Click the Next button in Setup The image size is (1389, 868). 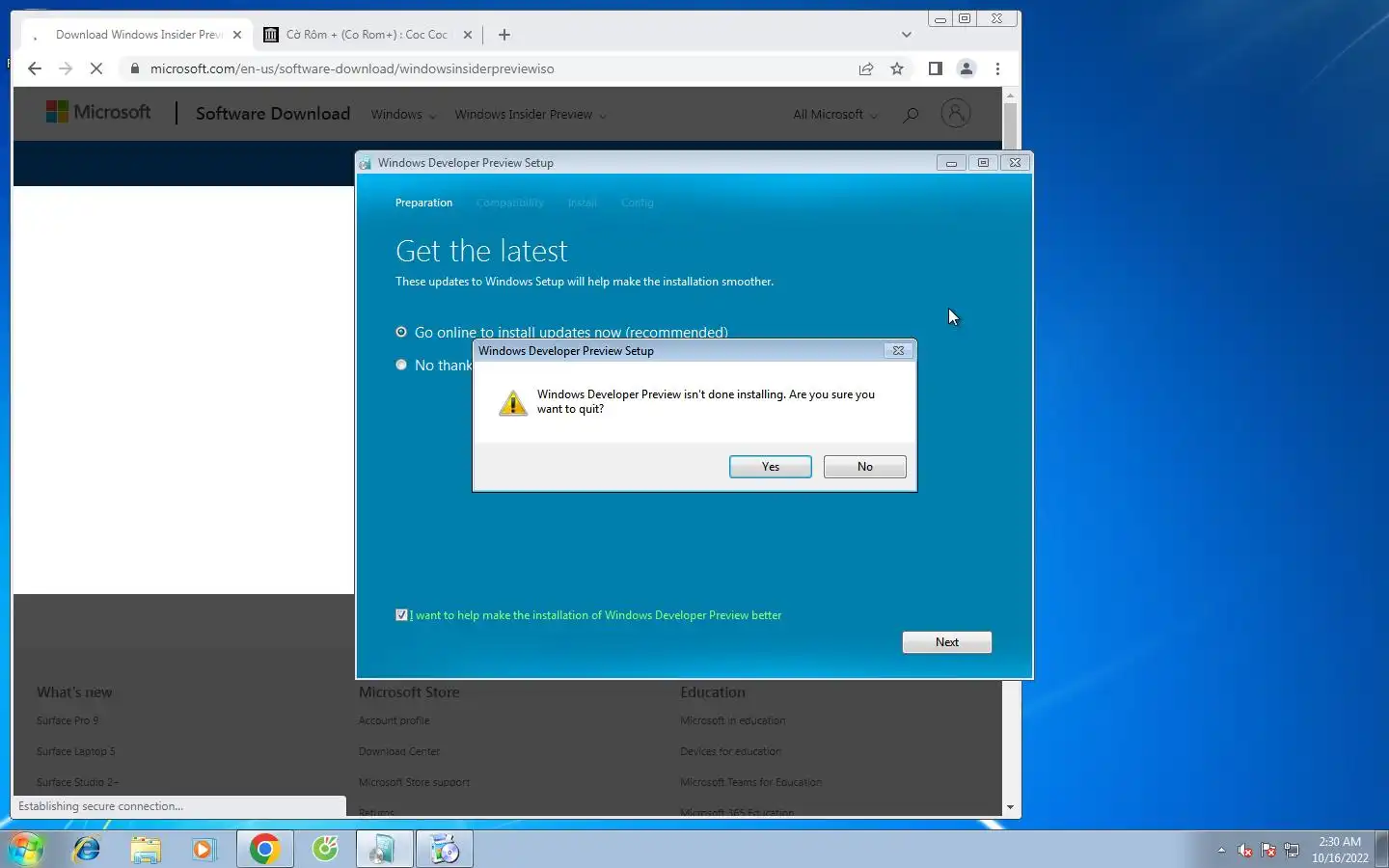[x=946, y=642]
